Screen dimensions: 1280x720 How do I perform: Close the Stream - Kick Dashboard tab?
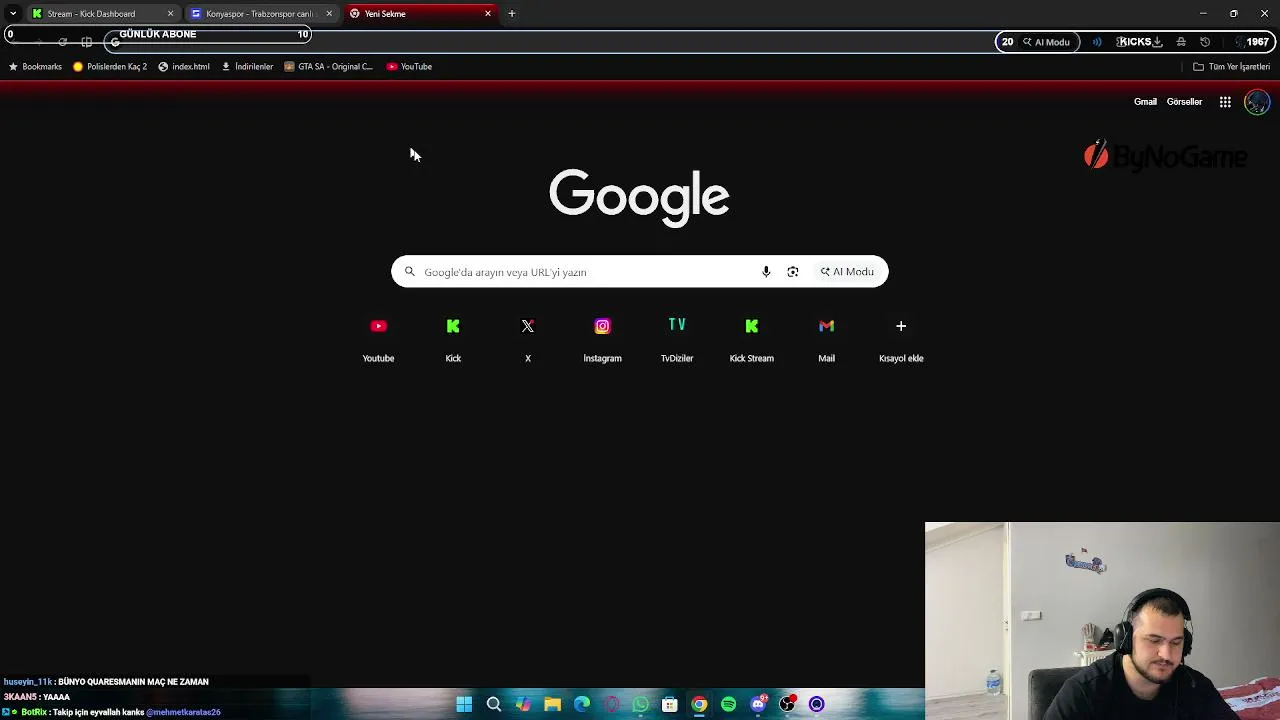[170, 14]
